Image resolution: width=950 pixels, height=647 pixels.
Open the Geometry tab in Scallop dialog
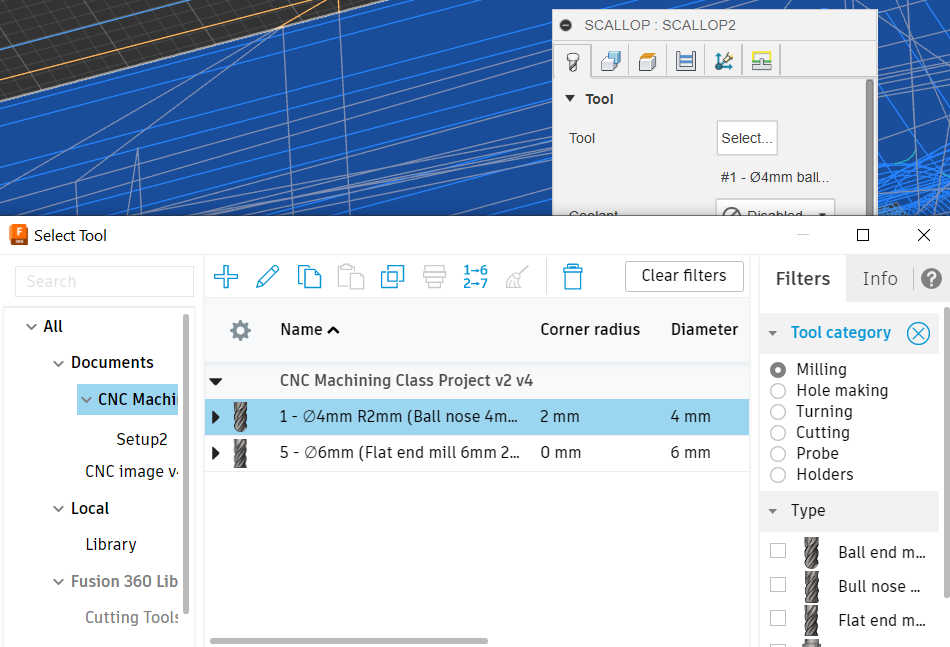point(608,62)
